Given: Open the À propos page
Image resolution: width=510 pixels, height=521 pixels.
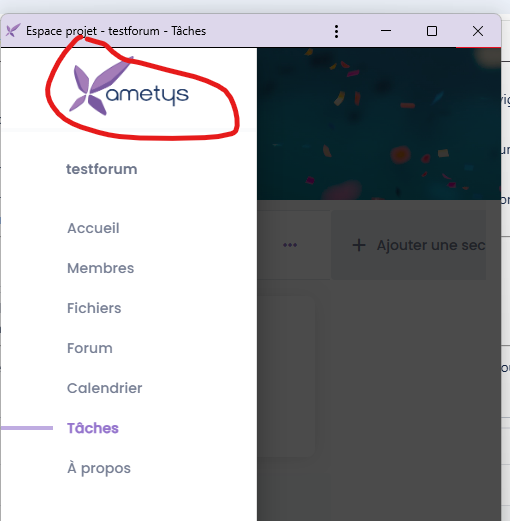Looking at the screenshot, I should coord(99,468).
